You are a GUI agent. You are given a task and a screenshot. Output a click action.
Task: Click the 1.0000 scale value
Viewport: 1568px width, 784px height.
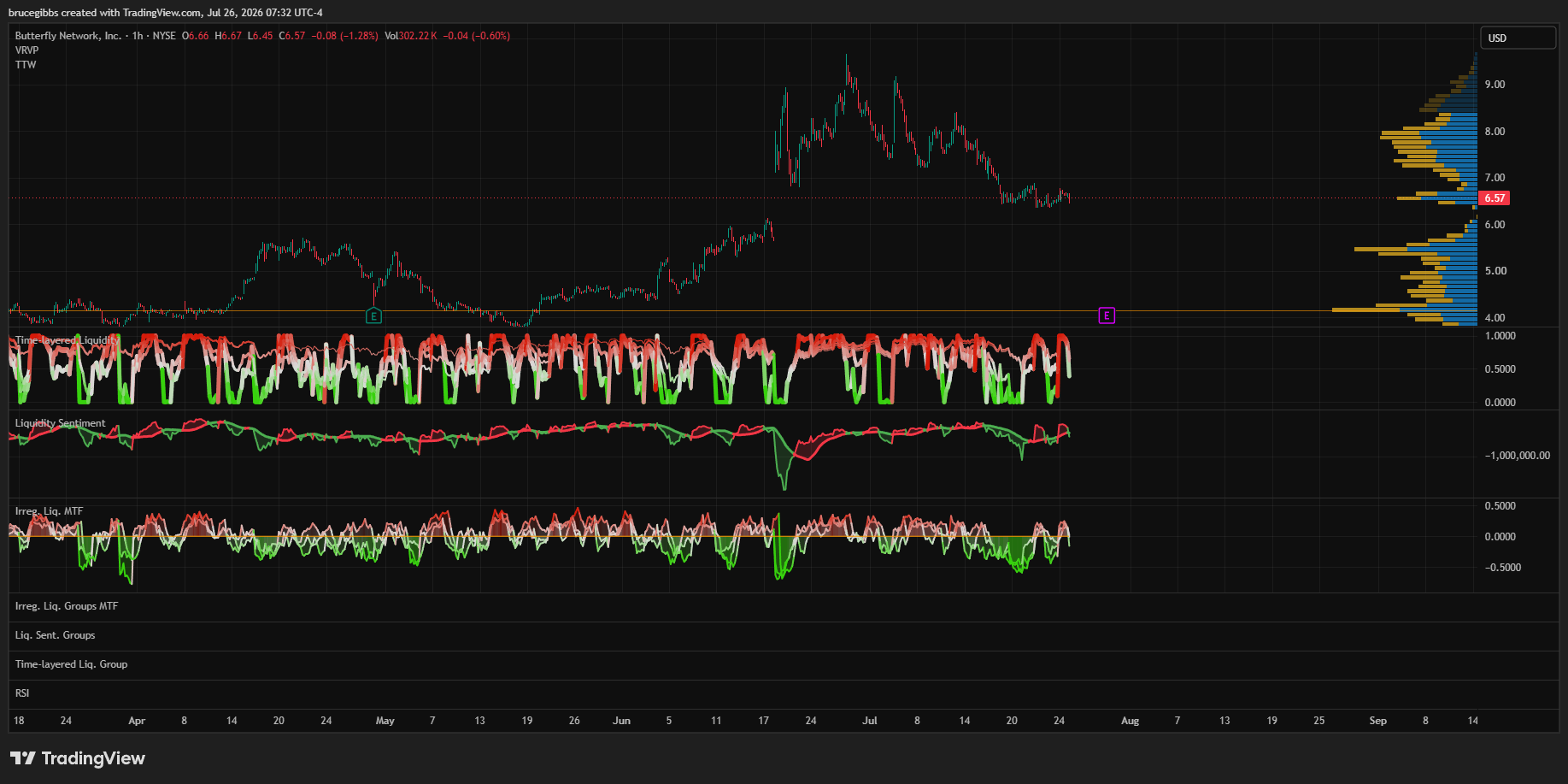(x=1500, y=336)
